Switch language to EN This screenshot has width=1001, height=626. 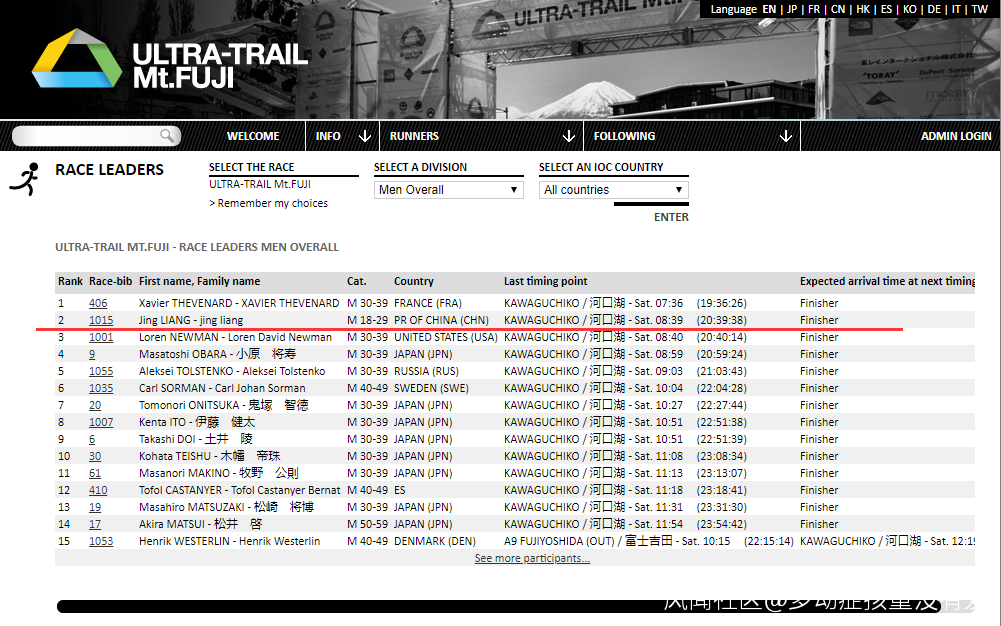tap(769, 9)
